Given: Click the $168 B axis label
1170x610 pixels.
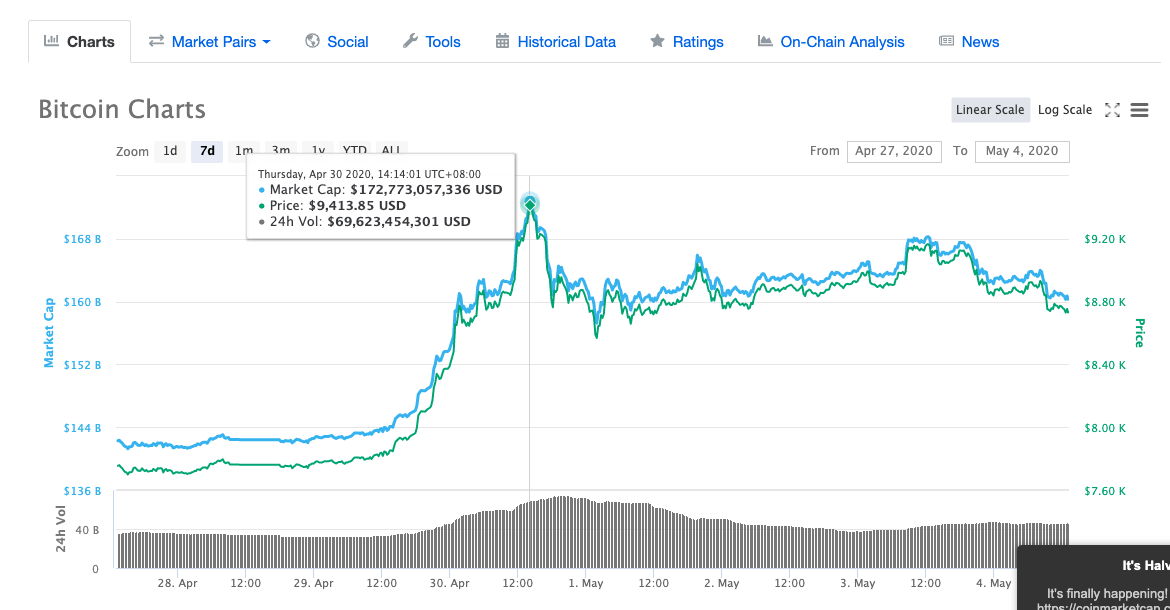Looking at the screenshot, I should click(x=82, y=239).
